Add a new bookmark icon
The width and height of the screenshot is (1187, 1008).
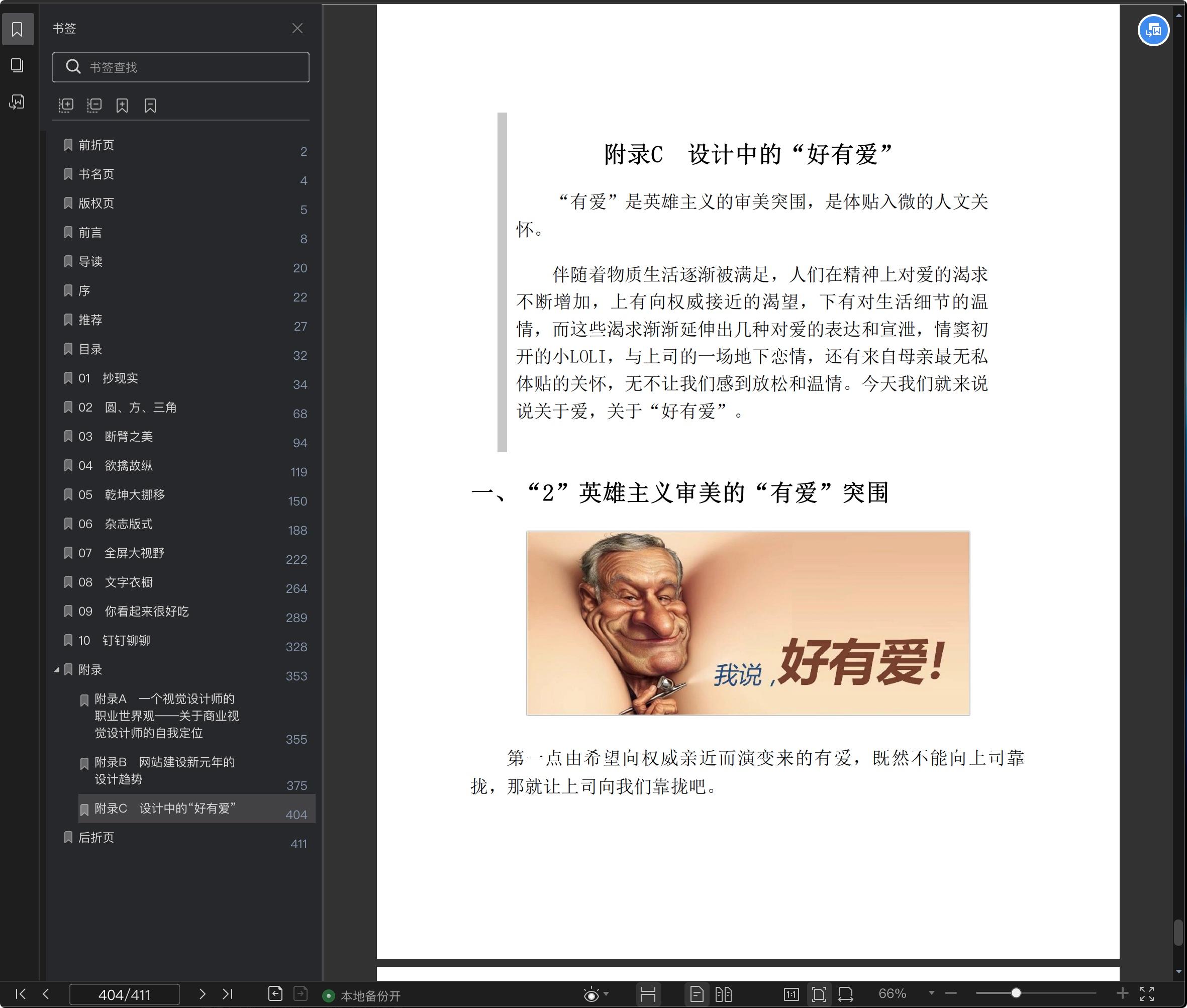pyautogui.click(x=122, y=105)
